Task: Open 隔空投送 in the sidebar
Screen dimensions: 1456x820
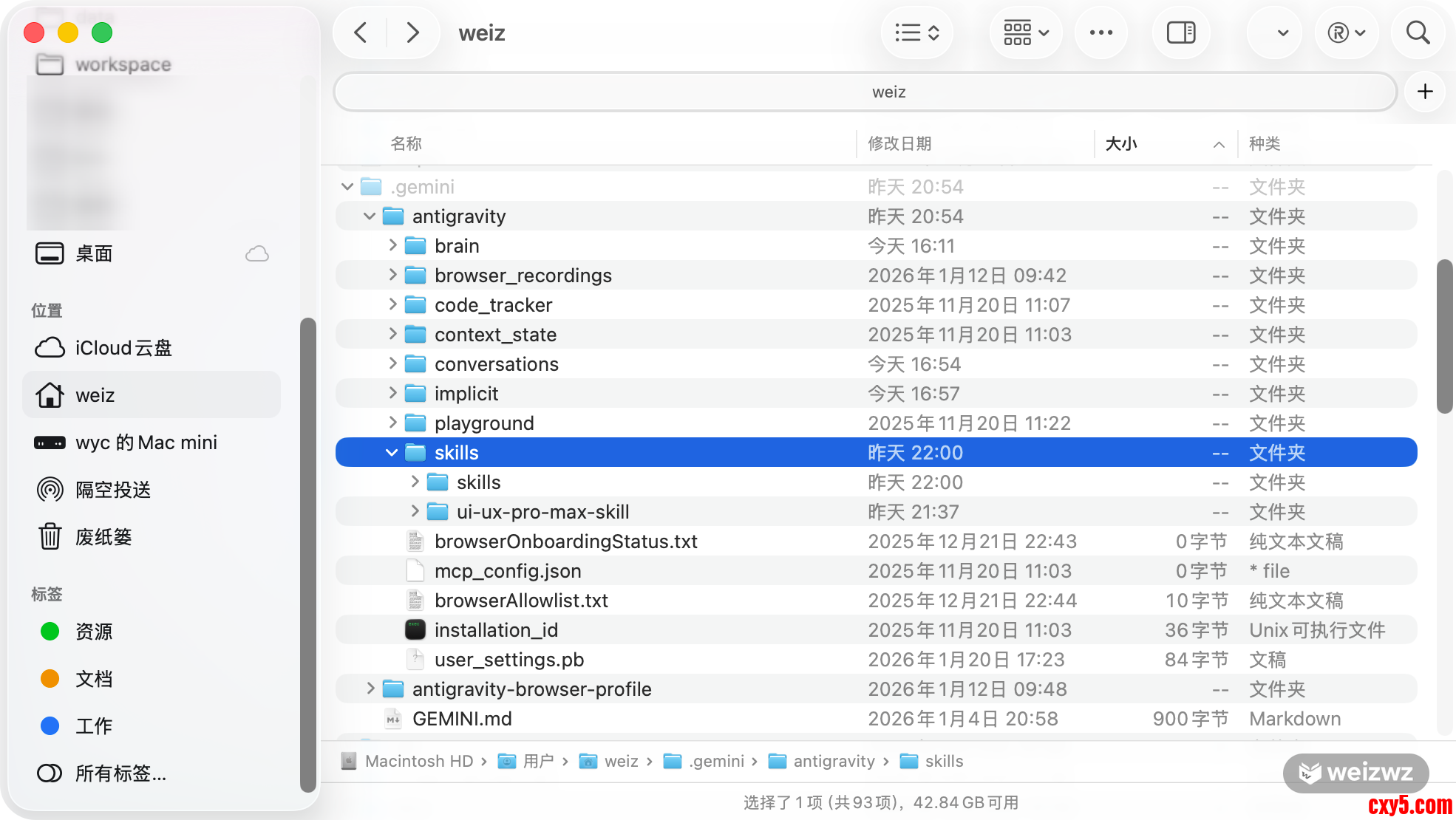Action: (113, 490)
